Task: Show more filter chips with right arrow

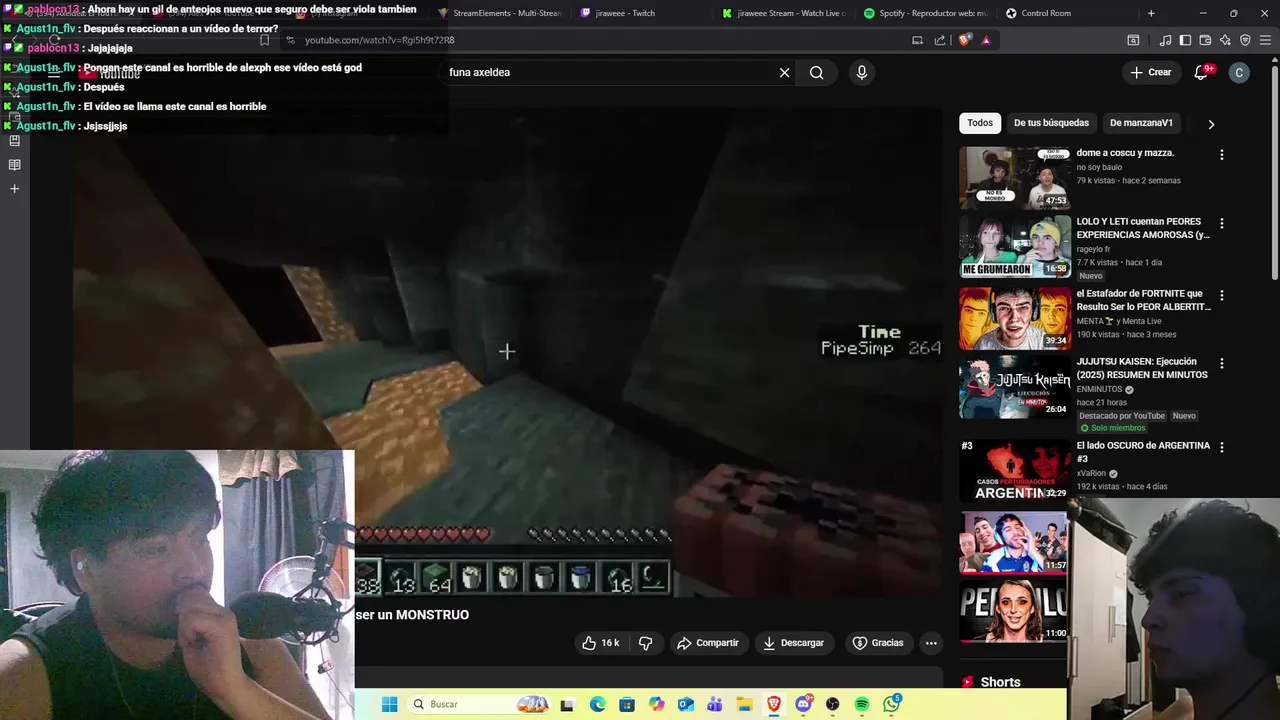Action: click(x=1211, y=124)
